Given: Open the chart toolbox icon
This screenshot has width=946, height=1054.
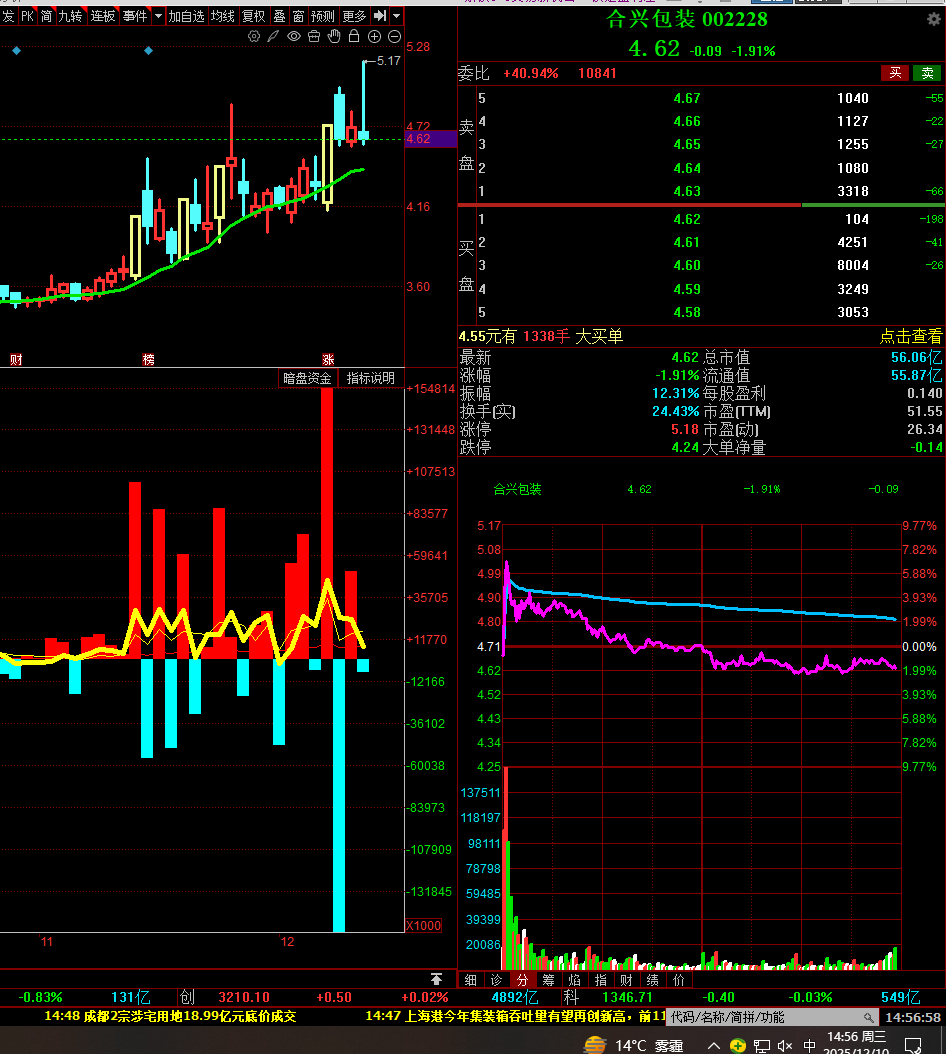Looking at the screenshot, I should (314, 36).
